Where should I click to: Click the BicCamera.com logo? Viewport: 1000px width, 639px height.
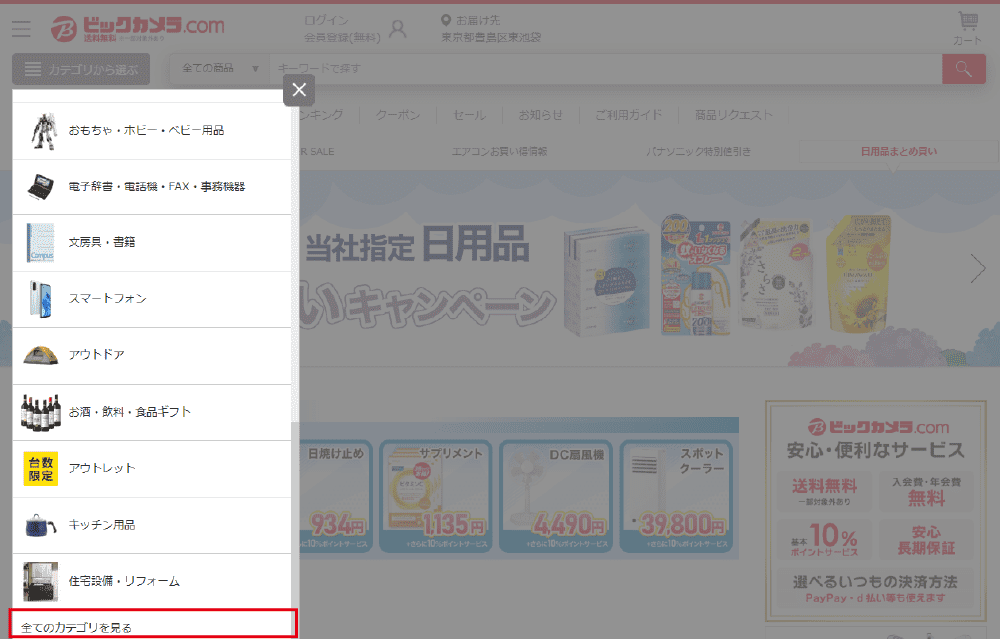(138, 28)
